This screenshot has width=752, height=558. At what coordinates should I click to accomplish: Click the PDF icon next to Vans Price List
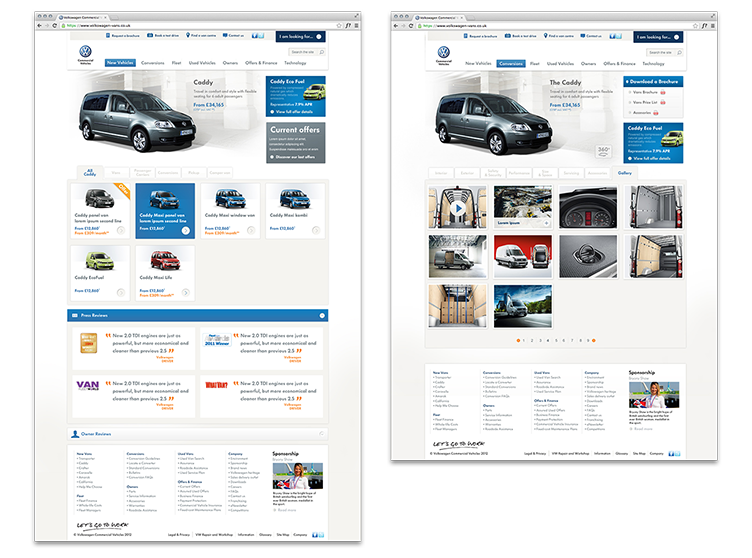(x=663, y=102)
